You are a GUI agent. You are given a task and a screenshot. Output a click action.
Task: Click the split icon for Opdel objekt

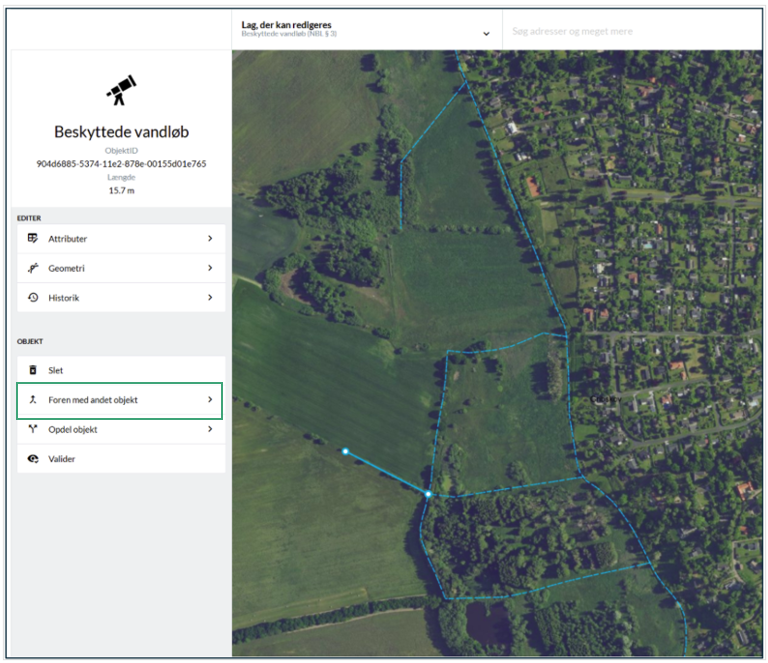click(x=33, y=429)
